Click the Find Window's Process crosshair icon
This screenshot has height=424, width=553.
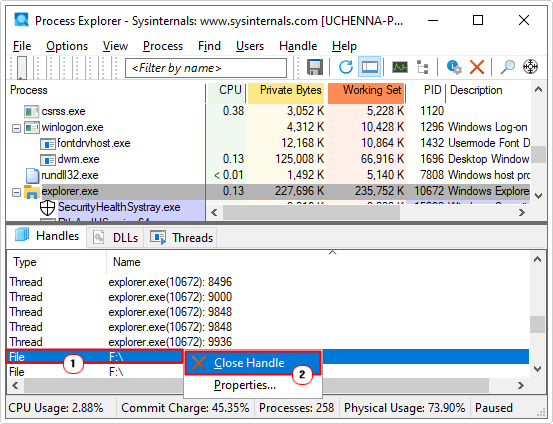tap(530, 67)
